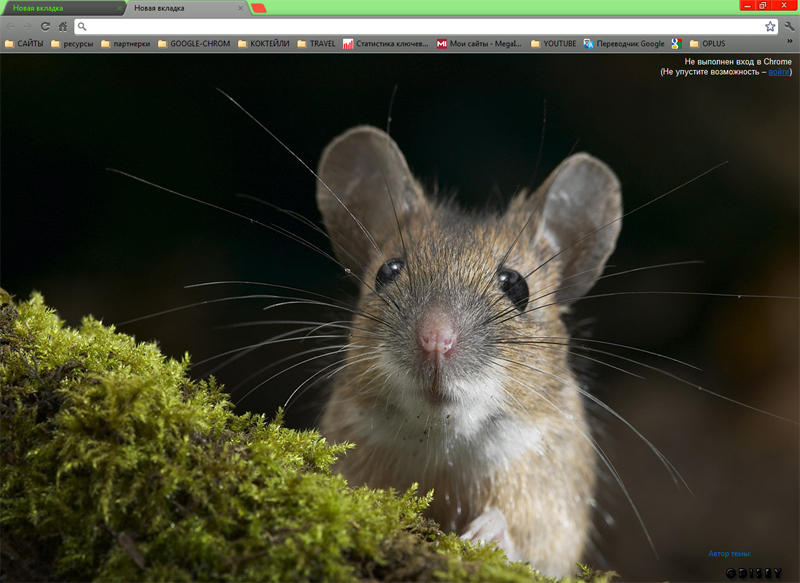800x583 pixels.
Task: Go to the home page icon
Action: point(63,27)
